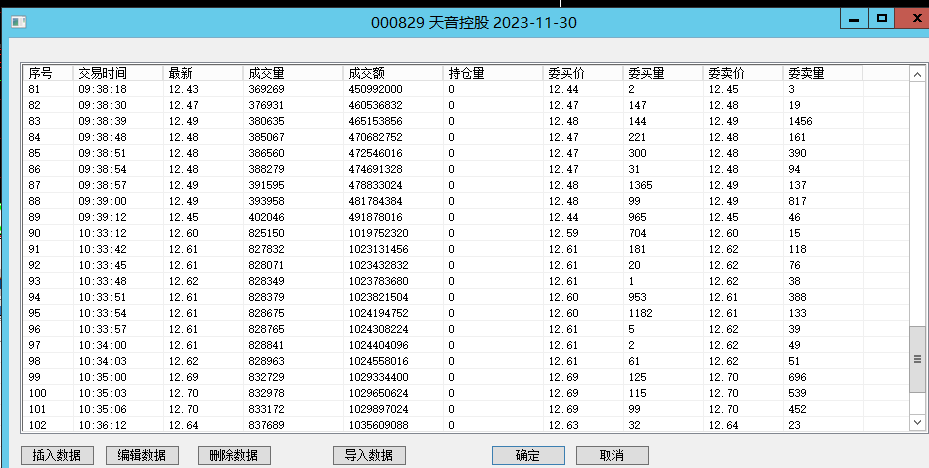Click the 成交量 column header
The image size is (929, 468).
[x=293, y=73]
